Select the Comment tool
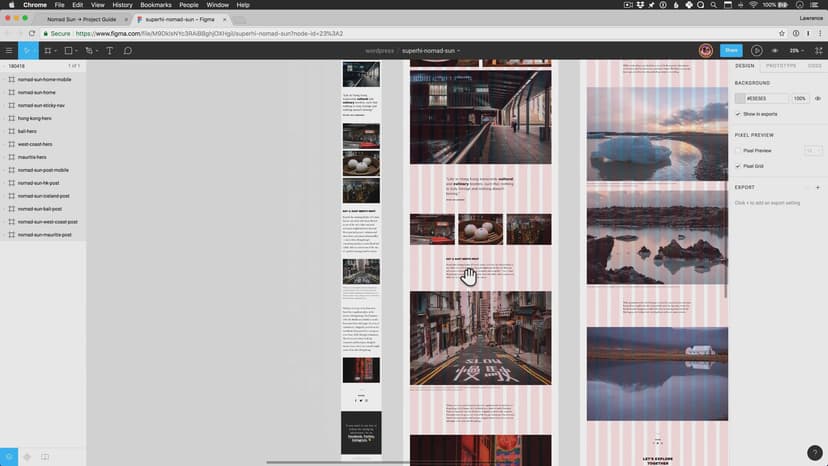Screen dimensions: 828x466 pyautogui.click(x=127, y=50)
